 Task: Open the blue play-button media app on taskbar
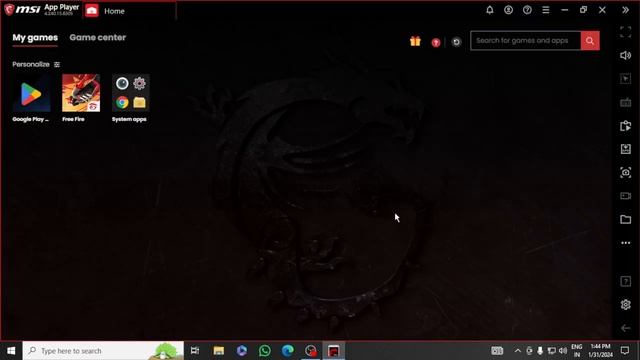[x=242, y=351]
